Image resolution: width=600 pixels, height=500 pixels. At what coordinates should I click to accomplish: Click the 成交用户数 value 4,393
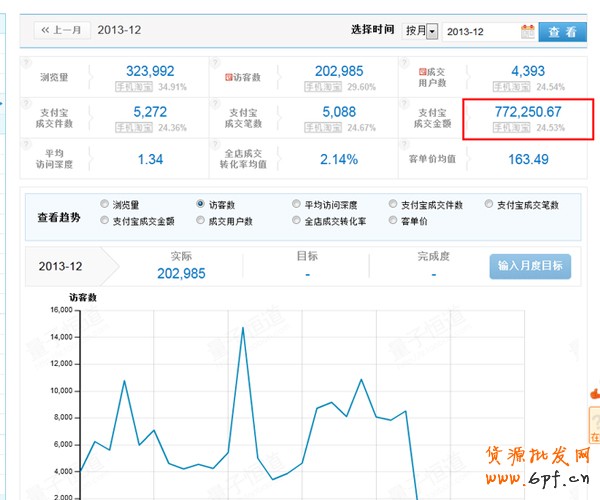click(x=528, y=71)
